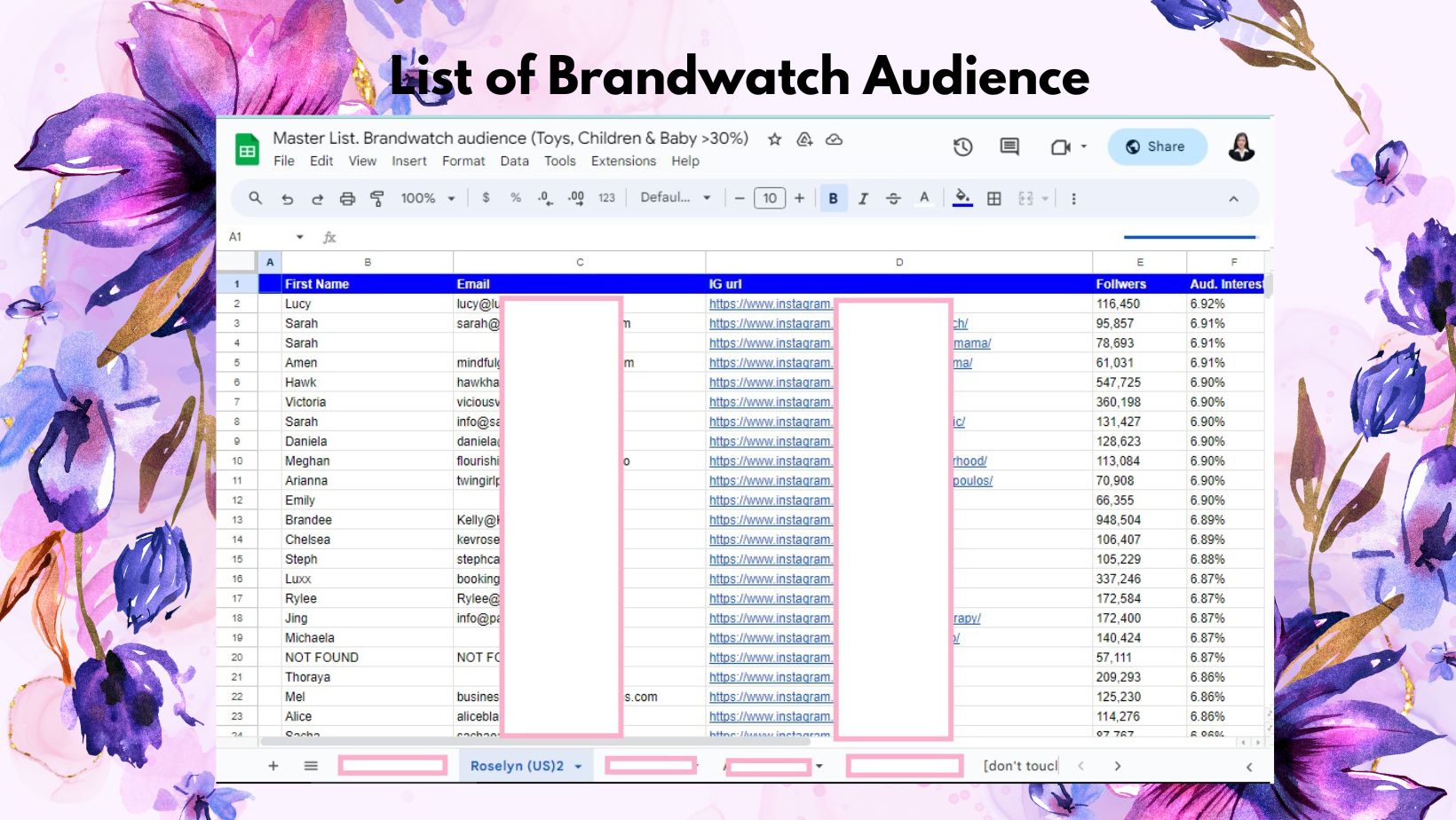Open the Data menu
Viewport: 1456px width, 820px height.
(x=515, y=162)
